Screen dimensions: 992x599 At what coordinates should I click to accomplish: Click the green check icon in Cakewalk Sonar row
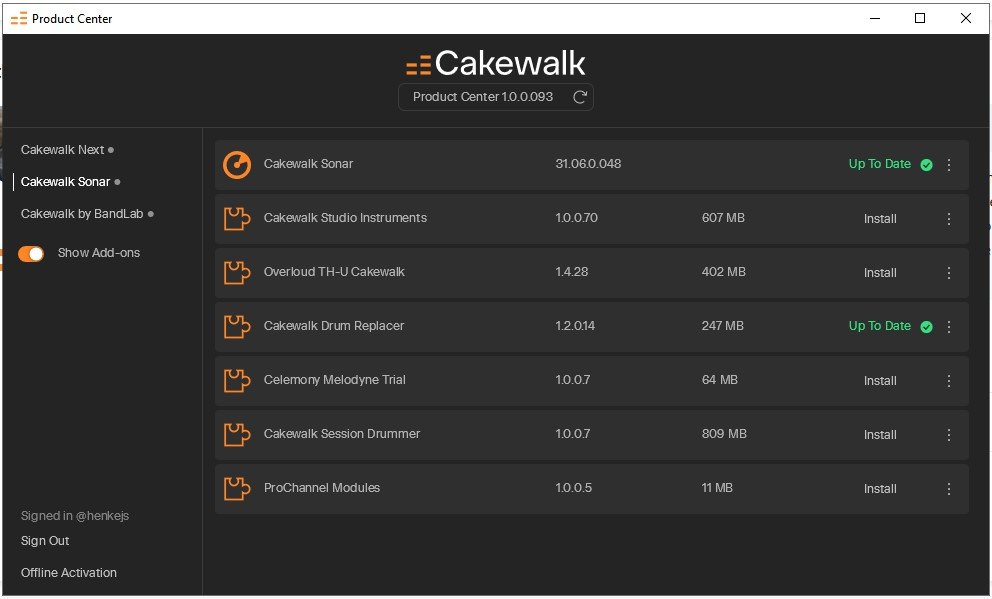926,165
